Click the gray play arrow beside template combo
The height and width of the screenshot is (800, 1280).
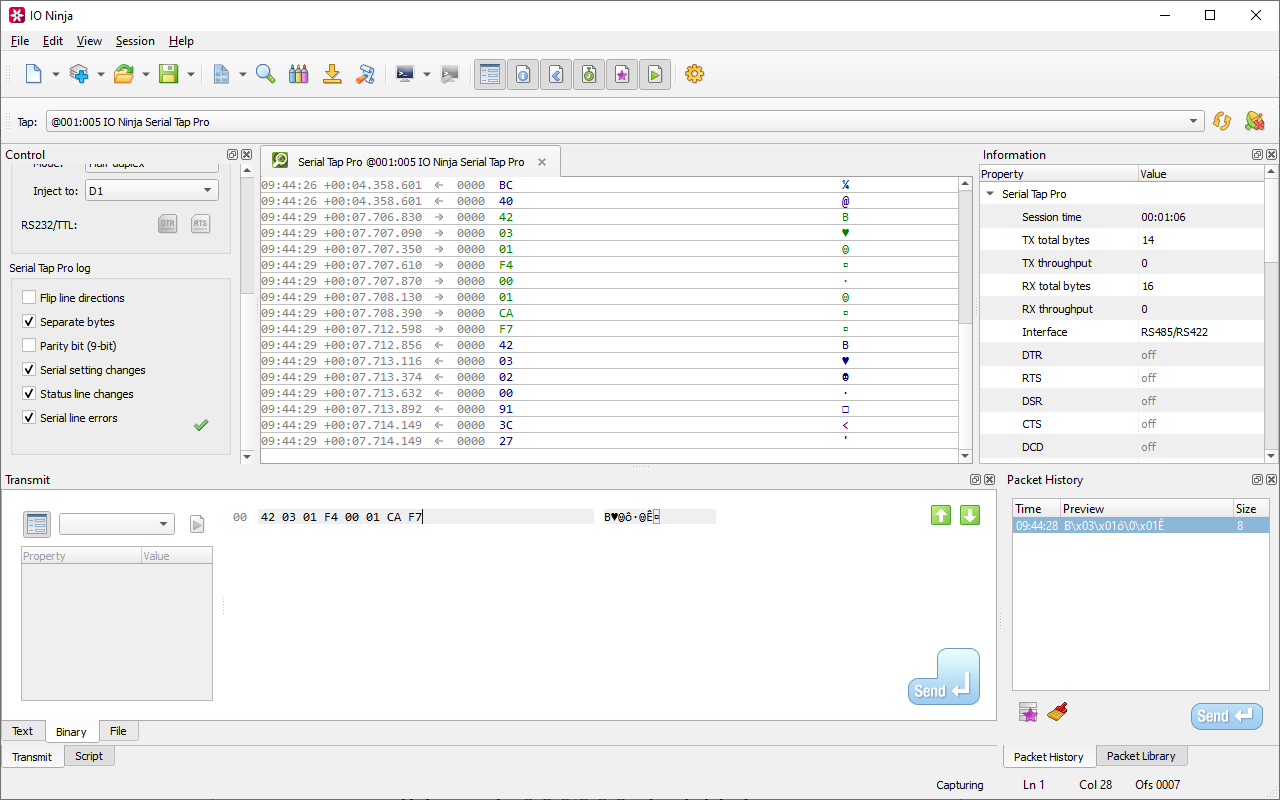197,524
